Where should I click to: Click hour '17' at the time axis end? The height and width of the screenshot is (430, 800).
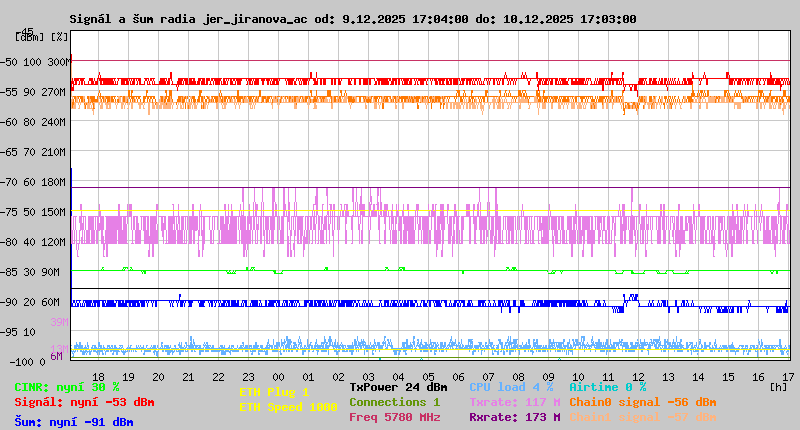click(x=788, y=377)
